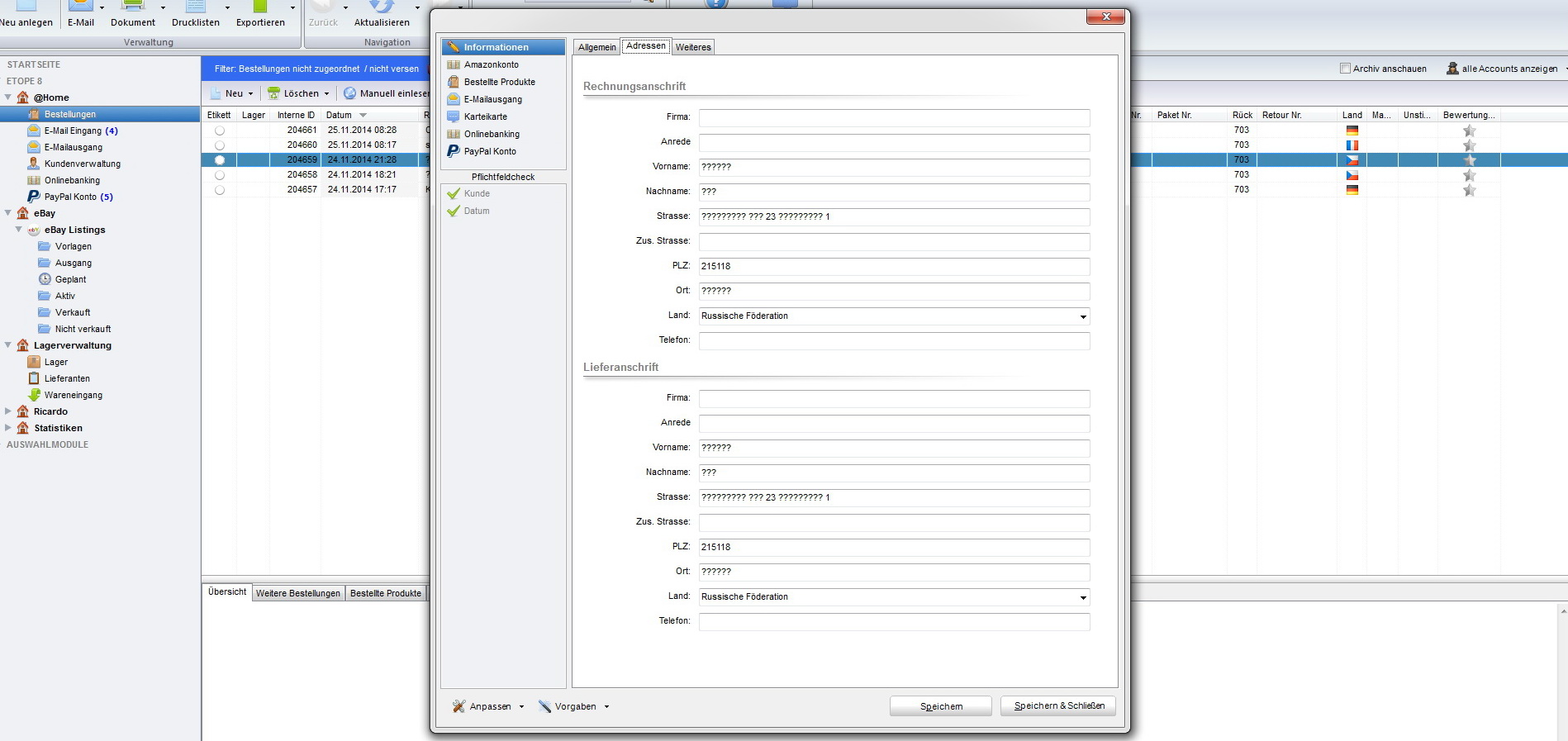Image resolution: width=1568 pixels, height=741 pixels.
Task: Click the Speichern button
Action: click(x=940, y=706)
